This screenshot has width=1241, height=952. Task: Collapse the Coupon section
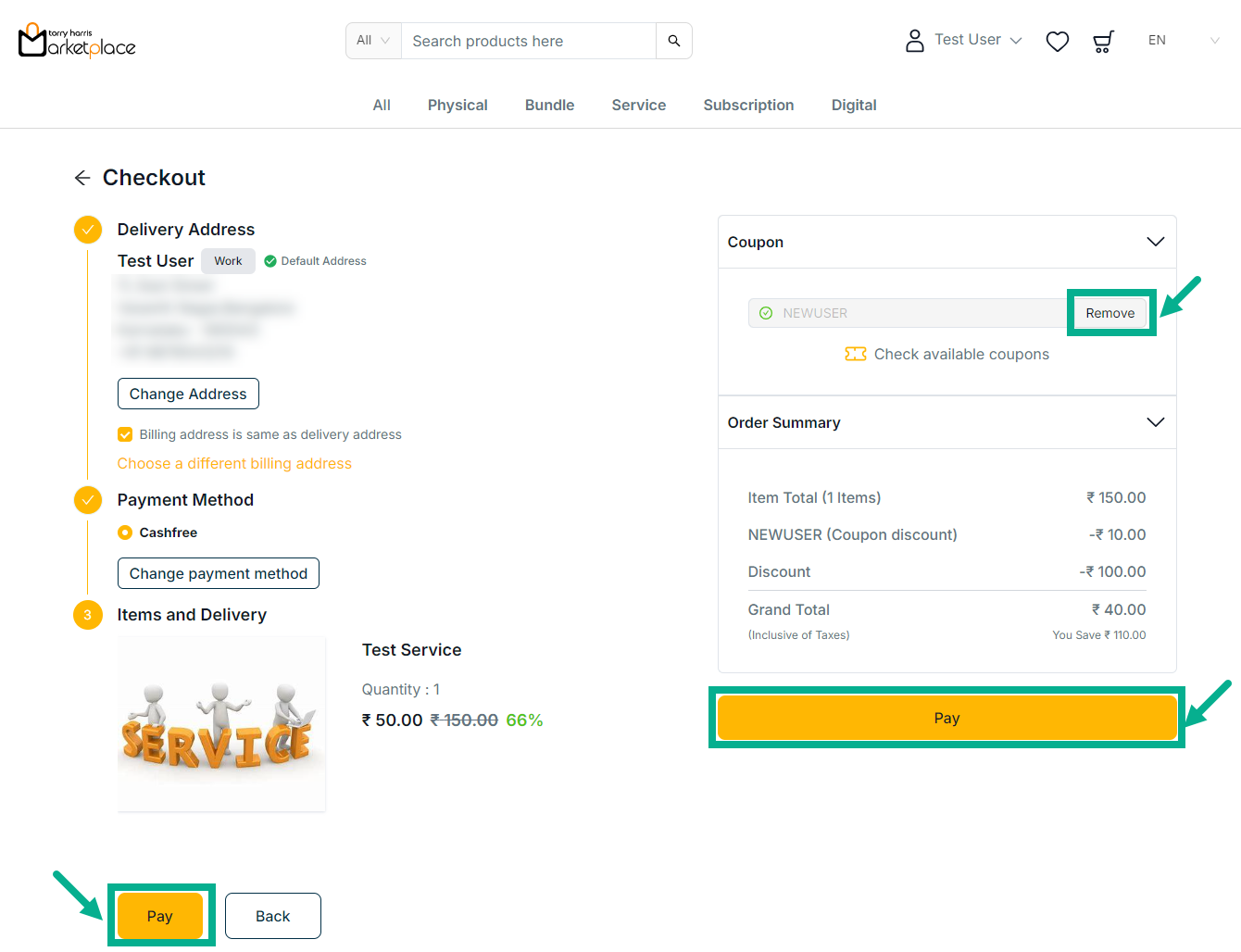click(x=1155, y=242)
